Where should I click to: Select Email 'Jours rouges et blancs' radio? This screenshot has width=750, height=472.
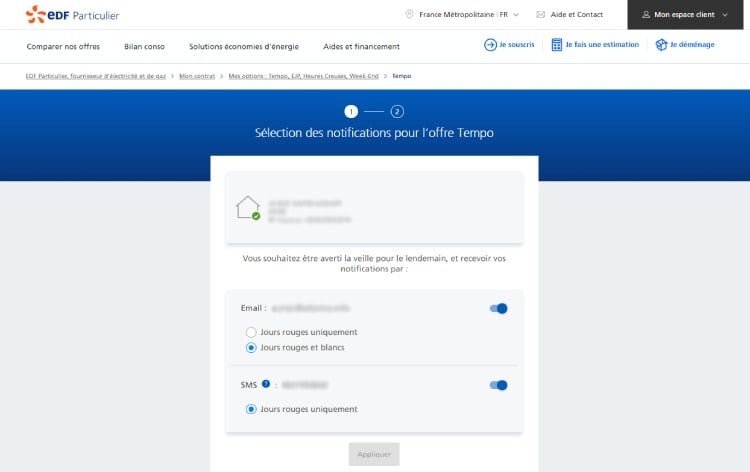click(x=251, y=348)
